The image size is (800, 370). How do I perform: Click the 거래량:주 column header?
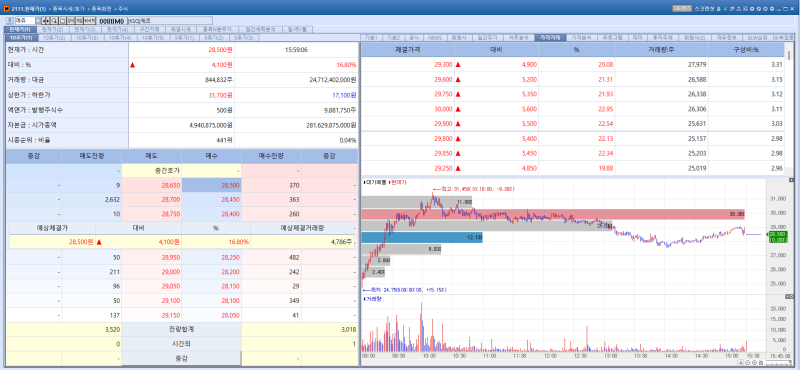click(662, 50)
